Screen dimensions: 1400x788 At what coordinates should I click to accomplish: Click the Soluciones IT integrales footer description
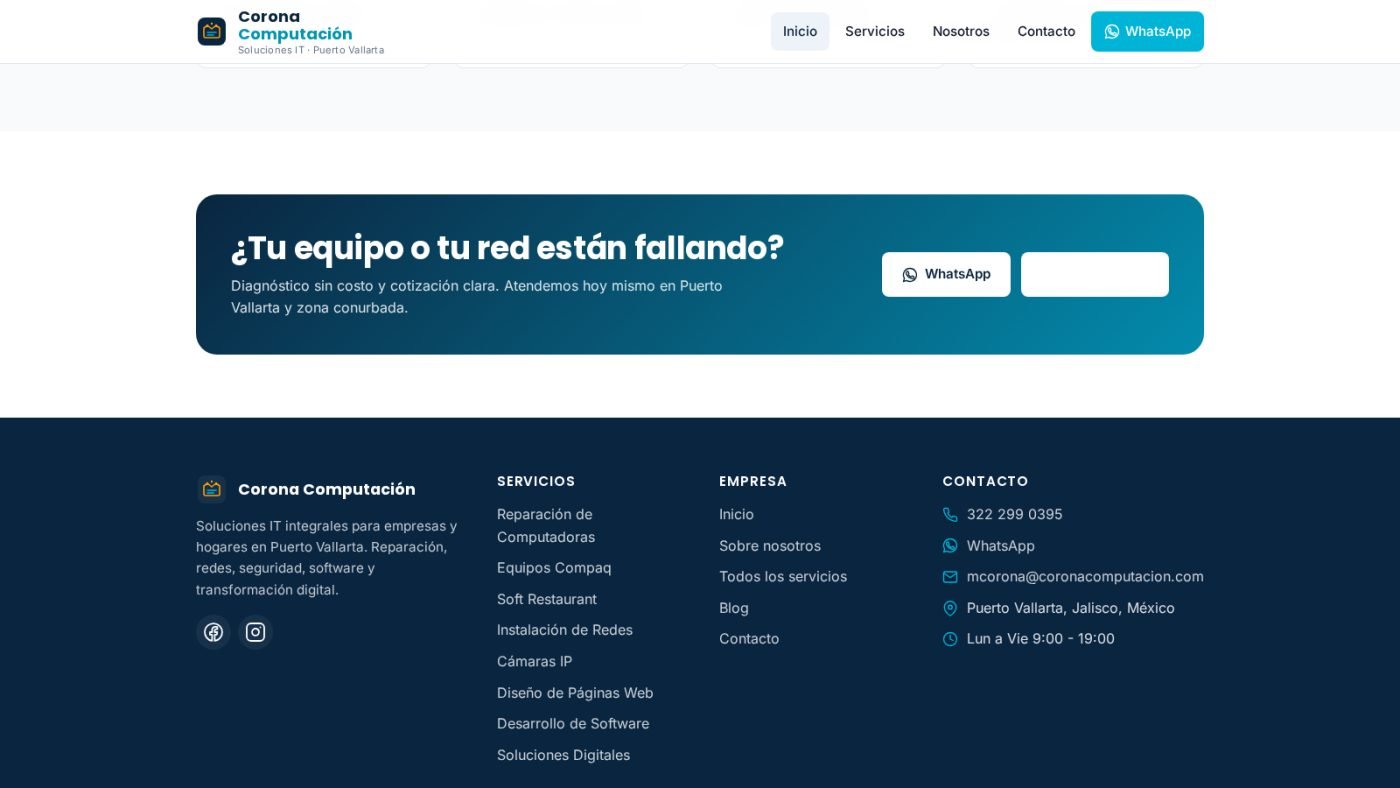tap(327, 558)
